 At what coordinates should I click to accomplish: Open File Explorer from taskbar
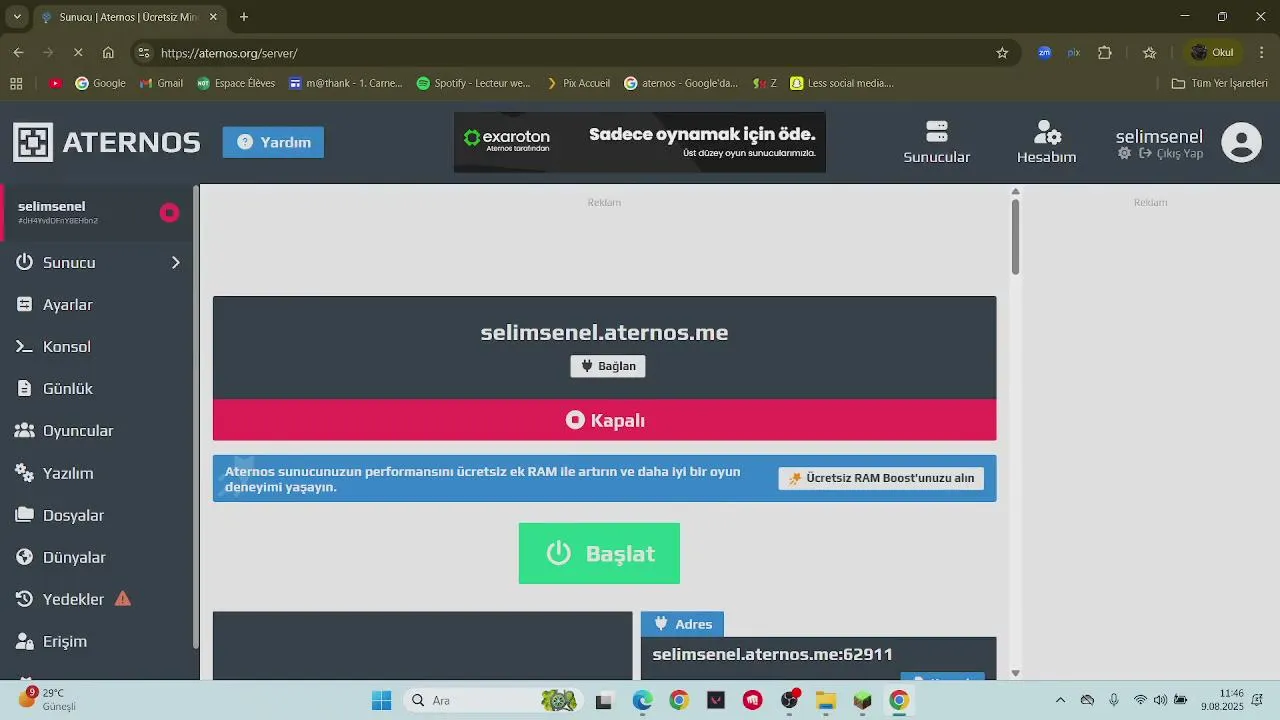825,700
